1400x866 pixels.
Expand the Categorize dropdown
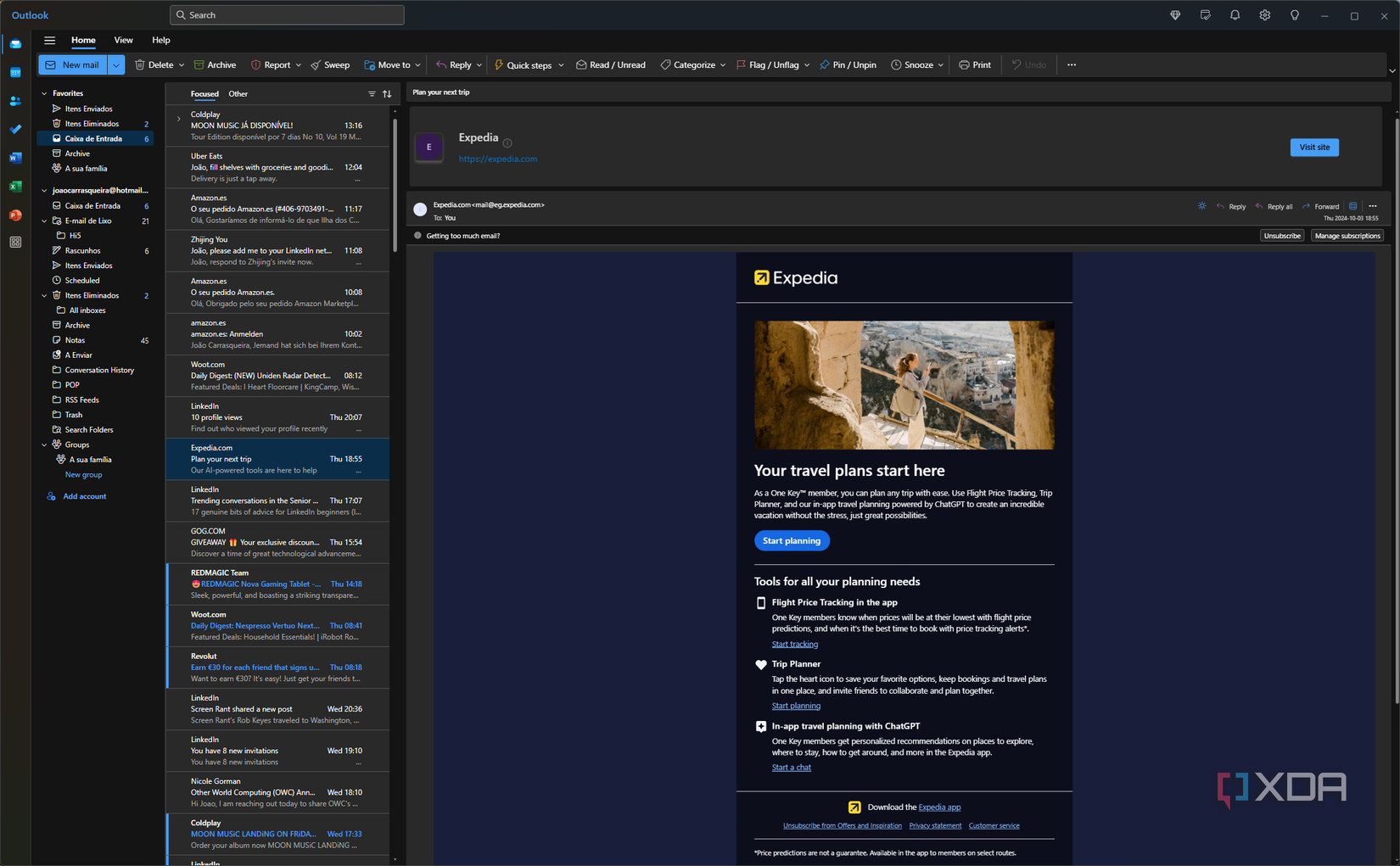coord(723,65)
